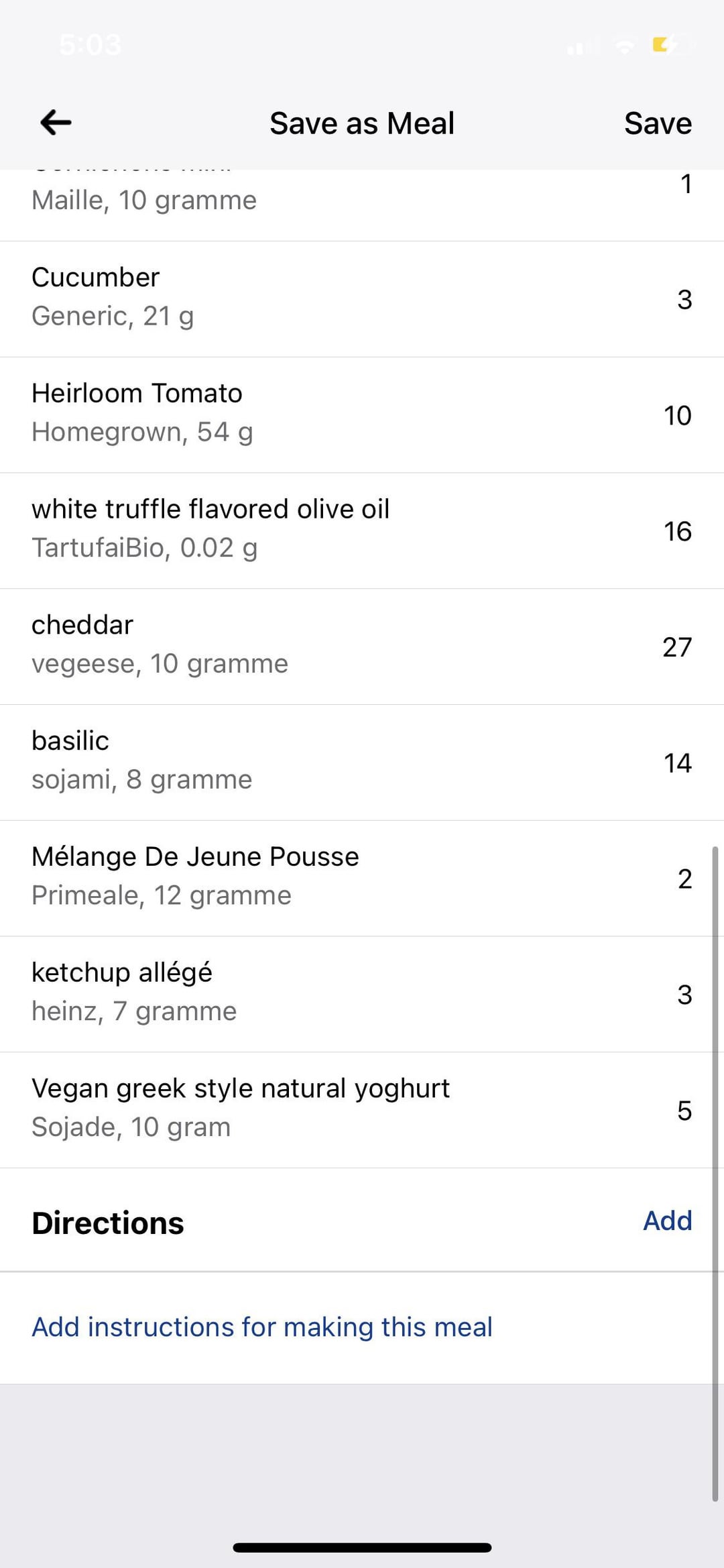Select the basilic sojami ingredient
724x1568 pixels.
click(362, 763)
